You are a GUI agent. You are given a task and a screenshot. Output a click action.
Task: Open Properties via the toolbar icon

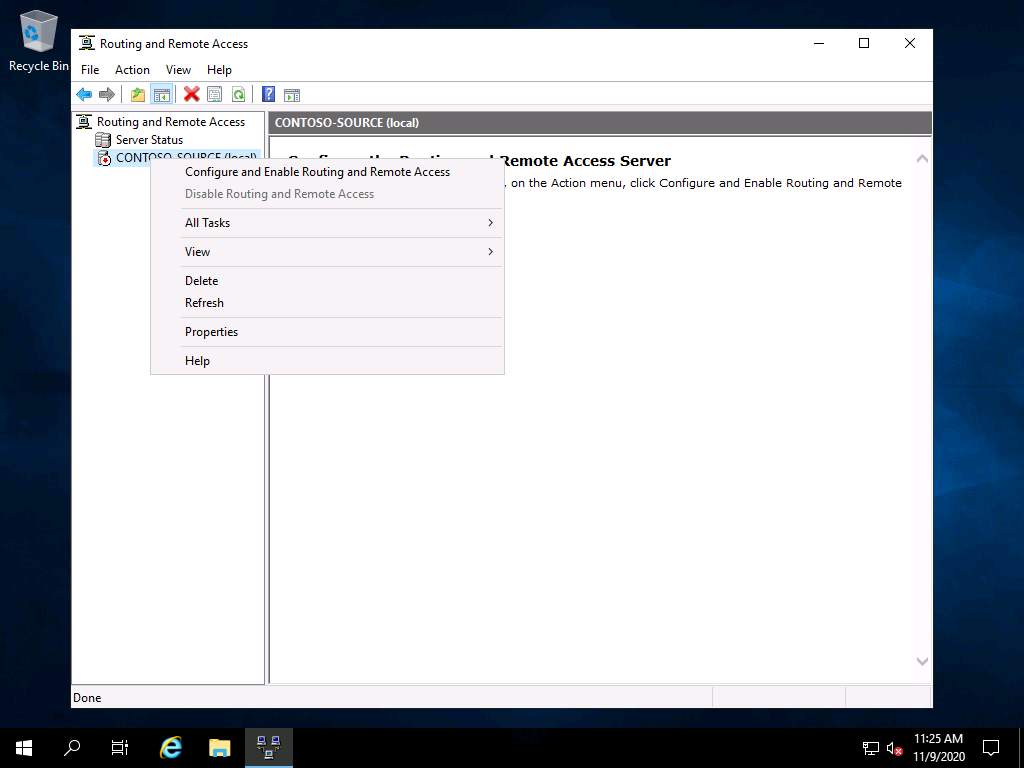pos(214,95)
